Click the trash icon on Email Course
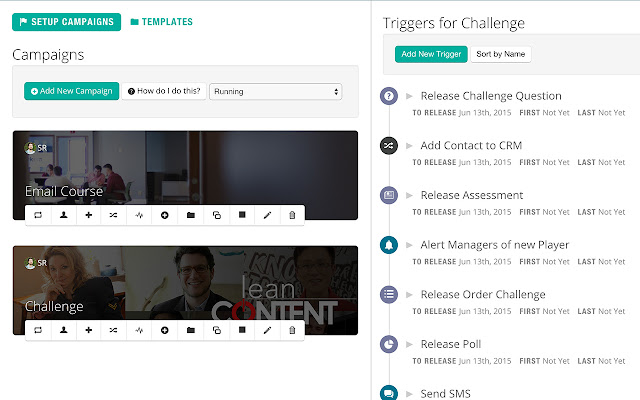The height and width of the screenshot is (400, 640). (292, 215)
